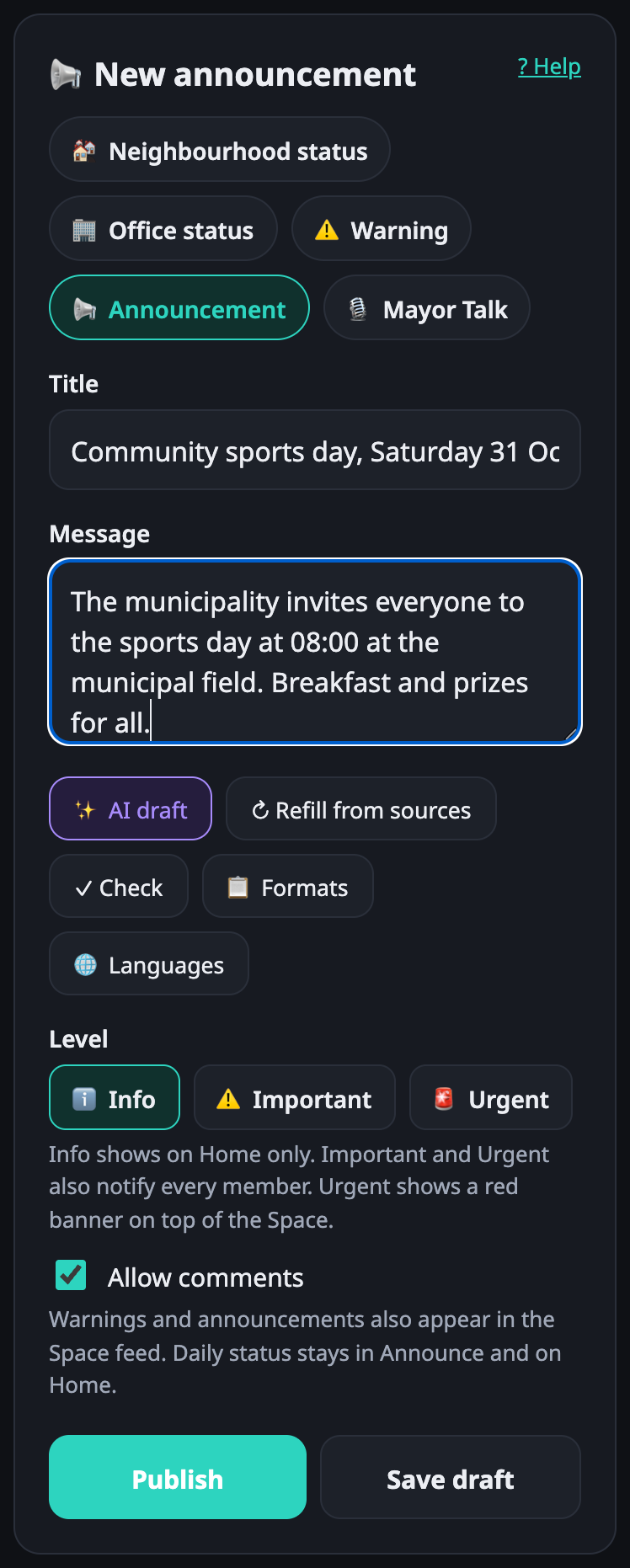Open Languages via the globe icon
Viewport: 630px width, 1568px height.
coord(85,965)
